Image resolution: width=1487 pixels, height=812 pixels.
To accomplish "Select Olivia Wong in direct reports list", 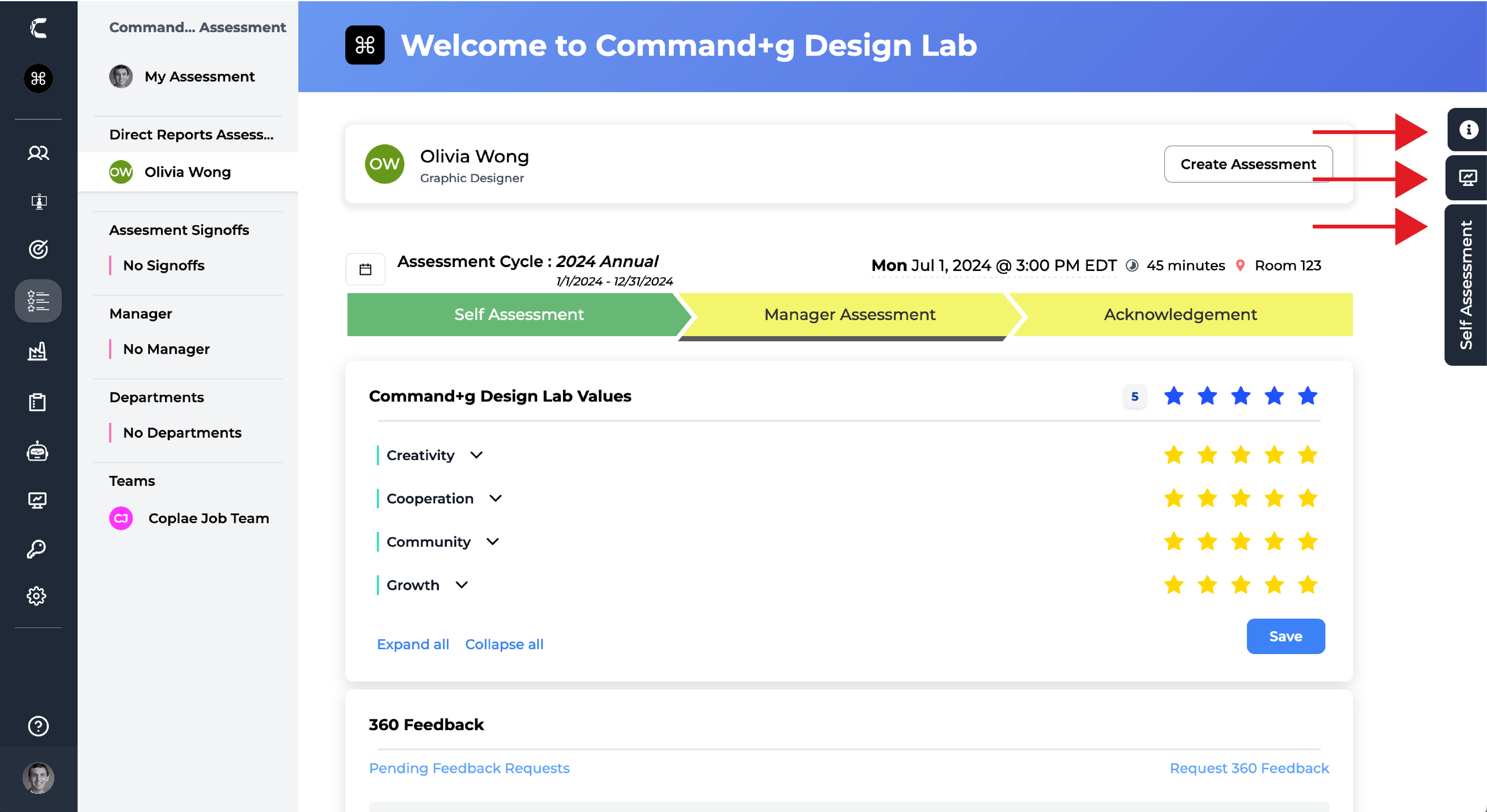I will 188,172.
